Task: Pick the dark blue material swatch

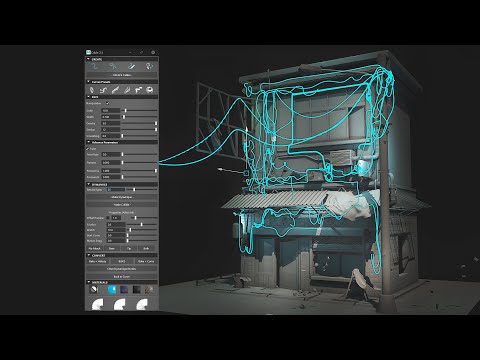Action: pos(124,290)
